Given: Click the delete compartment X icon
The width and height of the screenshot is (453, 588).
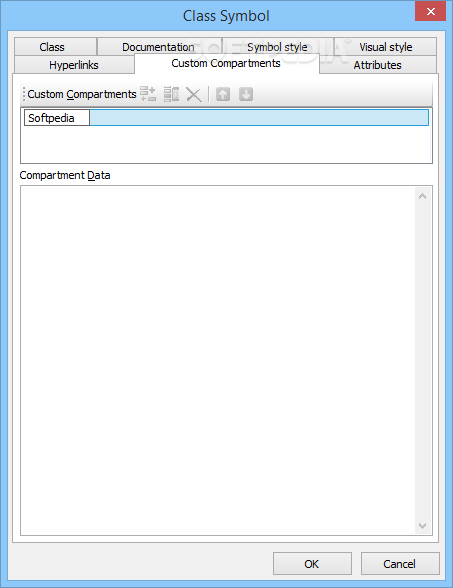Looking at the screenshot, I should pyautogui.click(x=194, y=94).
